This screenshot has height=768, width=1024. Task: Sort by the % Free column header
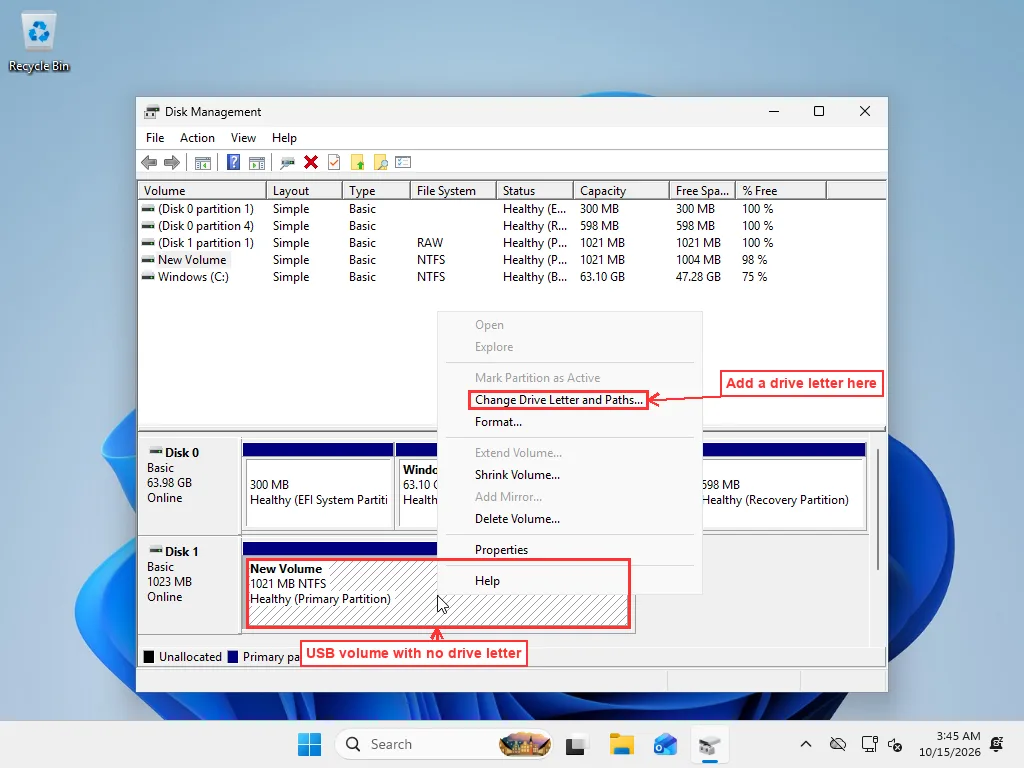point(781,191)
